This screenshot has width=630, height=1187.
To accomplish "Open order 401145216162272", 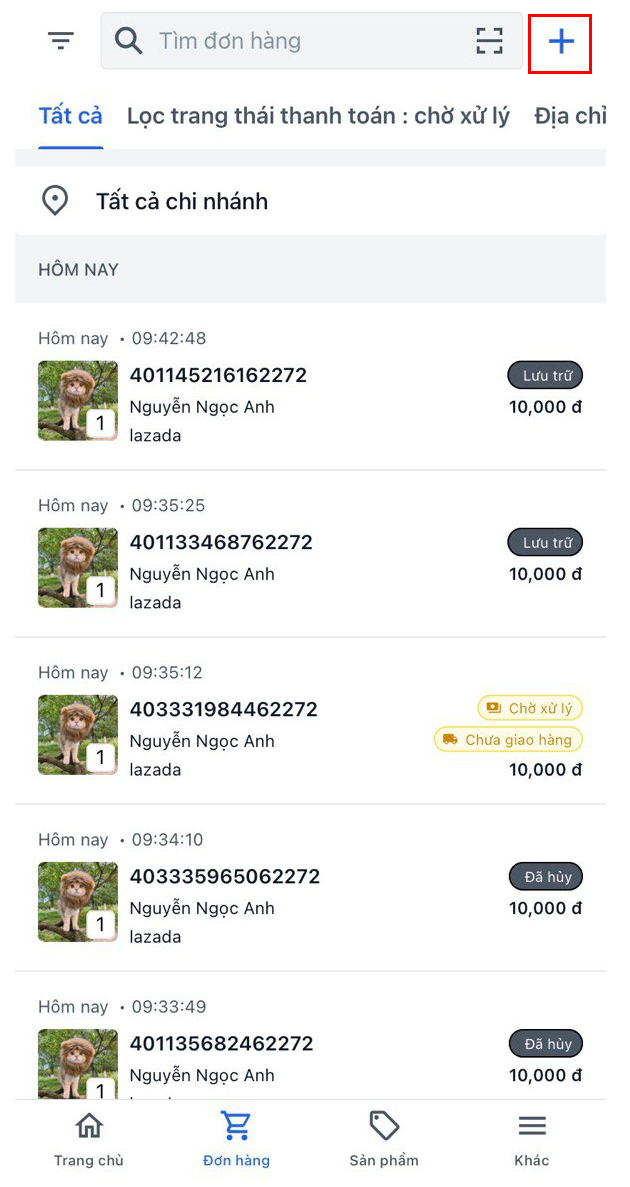I will [x=218, y=376].
